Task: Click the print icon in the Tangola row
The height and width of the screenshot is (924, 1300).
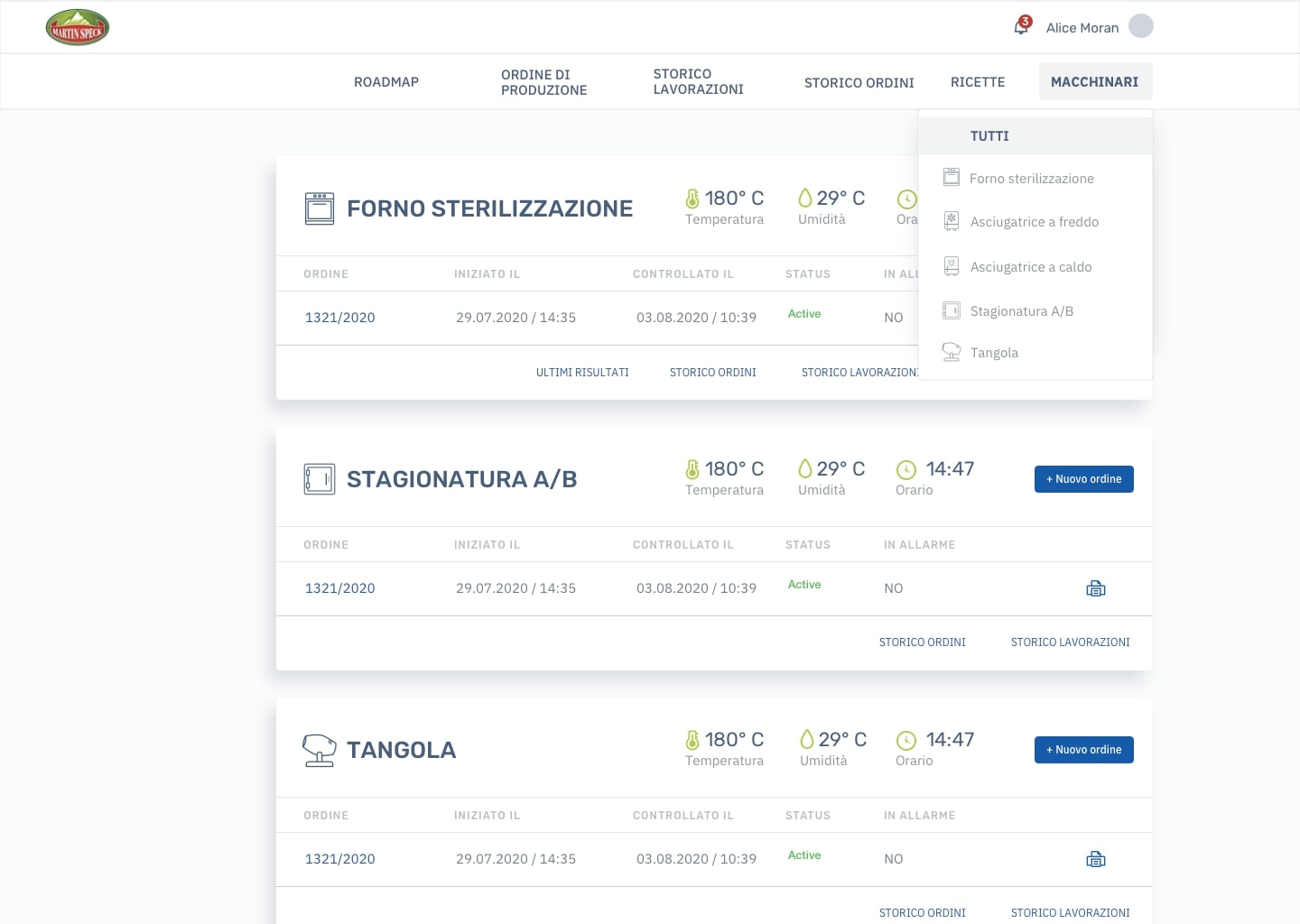Action: pos(1095,859)
